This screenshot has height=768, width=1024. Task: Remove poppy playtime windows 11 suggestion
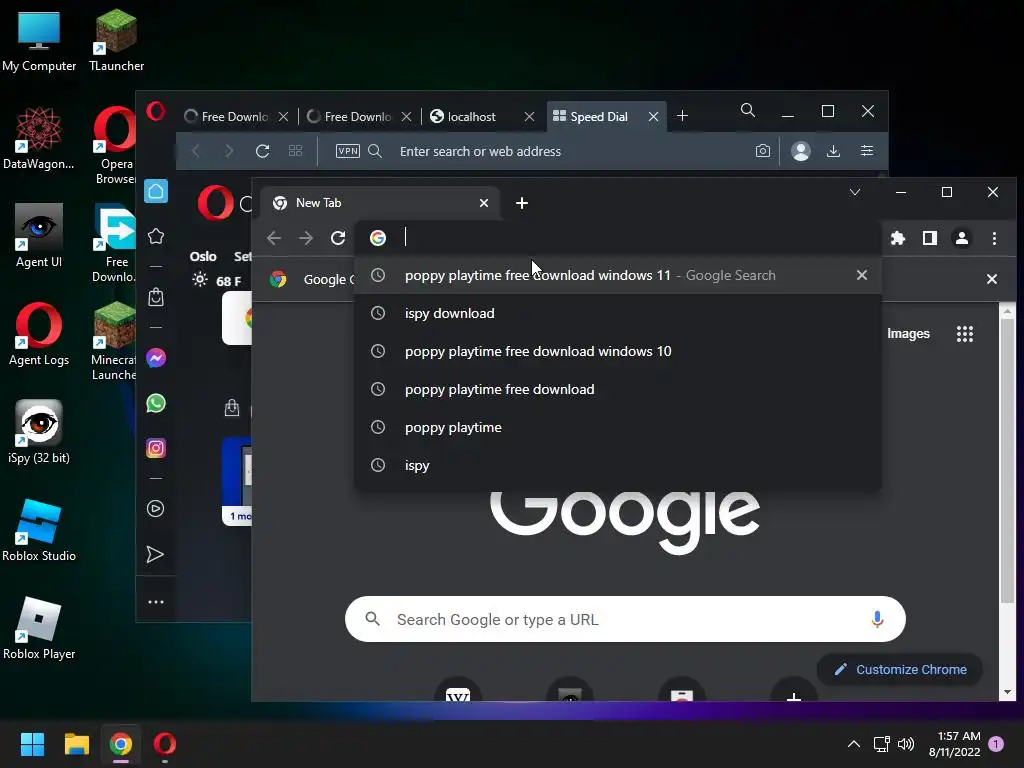[x=862, y=275]
